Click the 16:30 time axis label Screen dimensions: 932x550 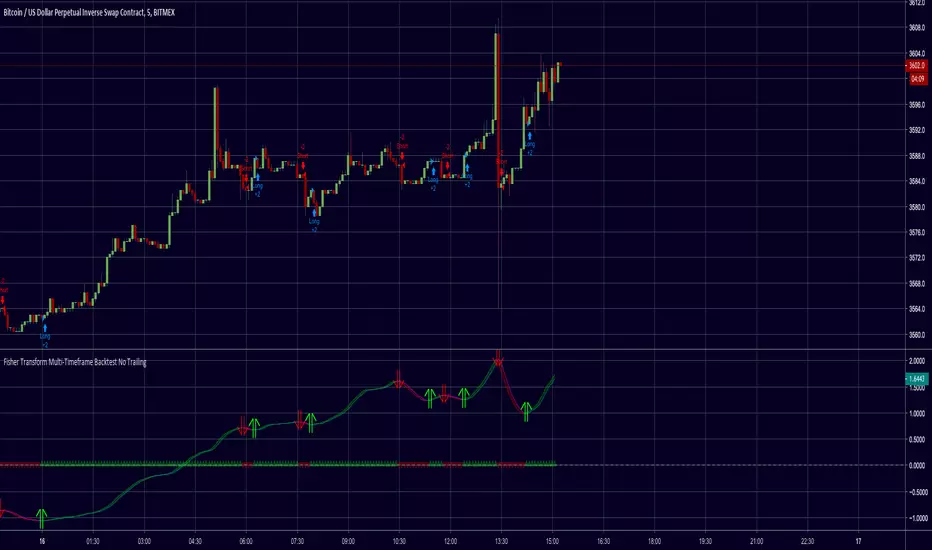pos(603,541)
